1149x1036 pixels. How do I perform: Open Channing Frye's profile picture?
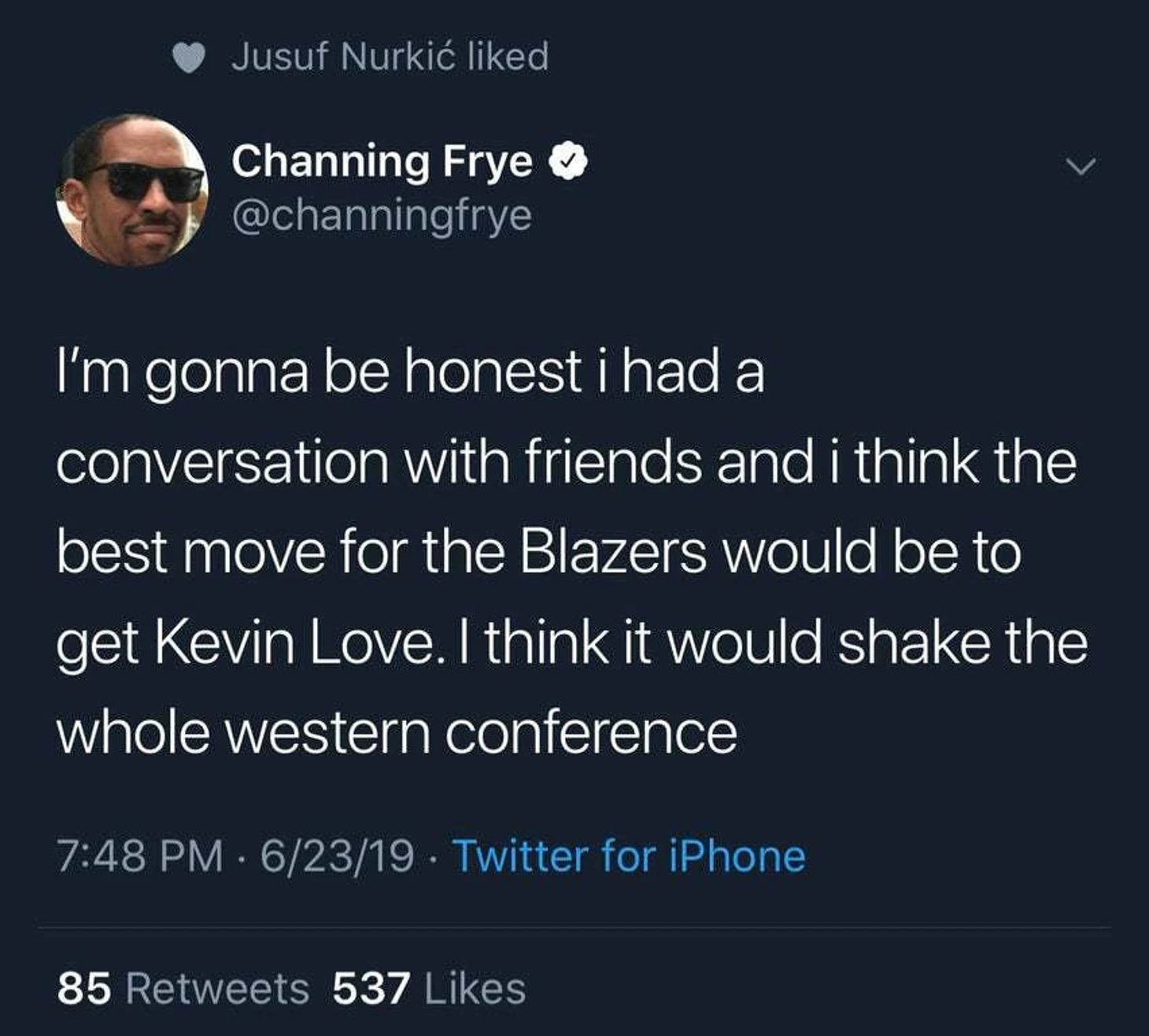132,190
